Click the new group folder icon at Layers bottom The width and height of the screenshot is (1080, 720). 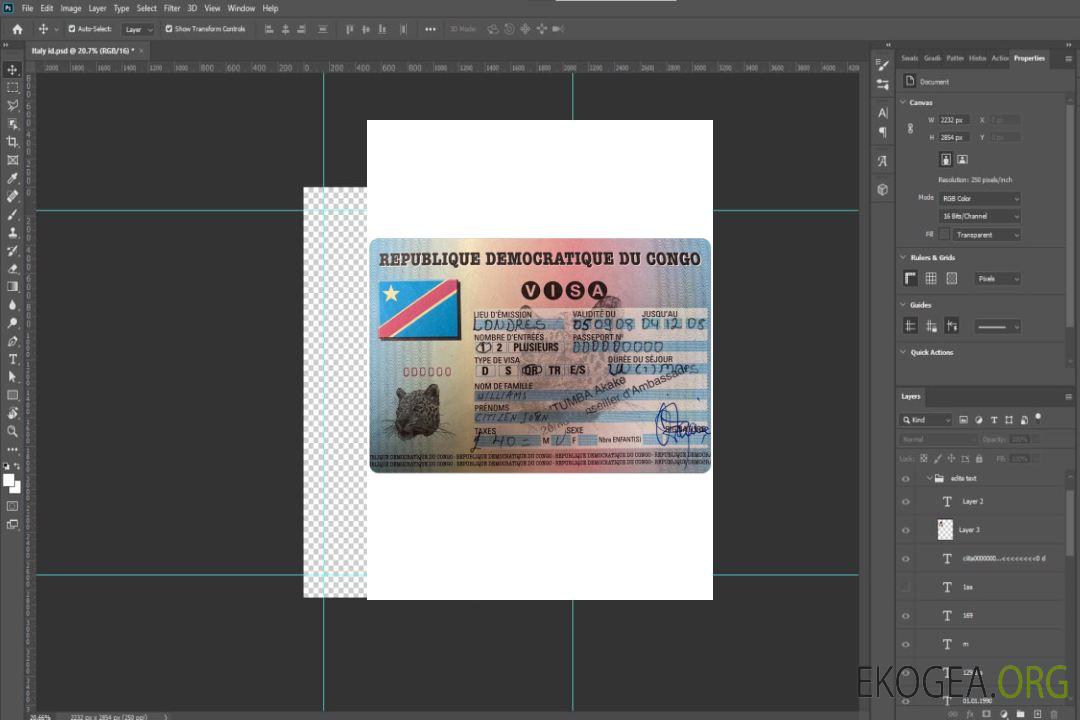(1020, 714)
